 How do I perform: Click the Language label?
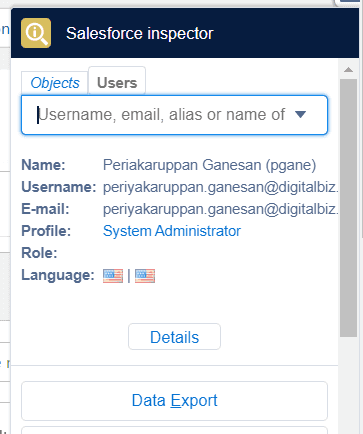click(58, 275)
